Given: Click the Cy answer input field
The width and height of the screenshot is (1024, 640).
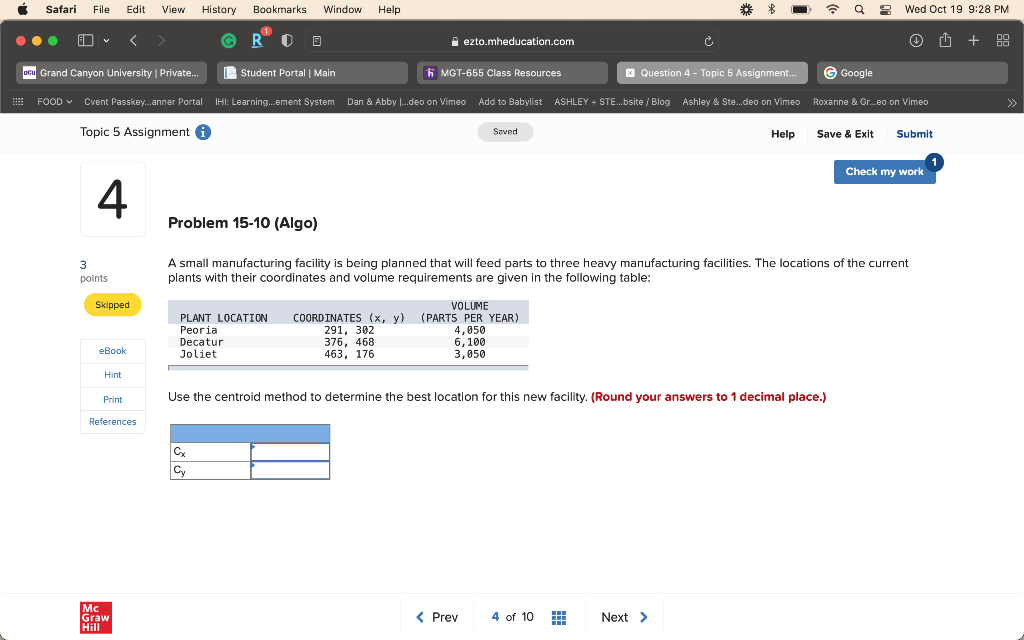Looking at the screenshot, I should (x=290, y=470).
